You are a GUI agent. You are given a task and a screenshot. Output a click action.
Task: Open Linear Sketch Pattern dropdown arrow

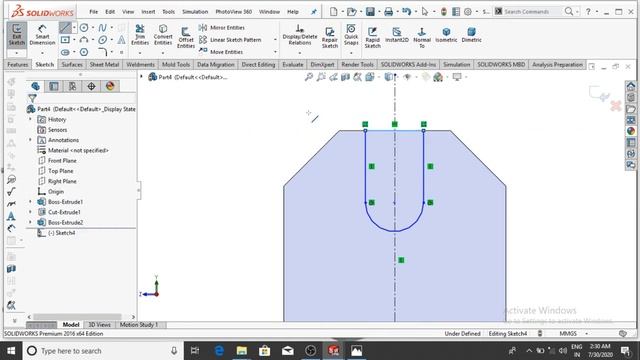point(275,40)
